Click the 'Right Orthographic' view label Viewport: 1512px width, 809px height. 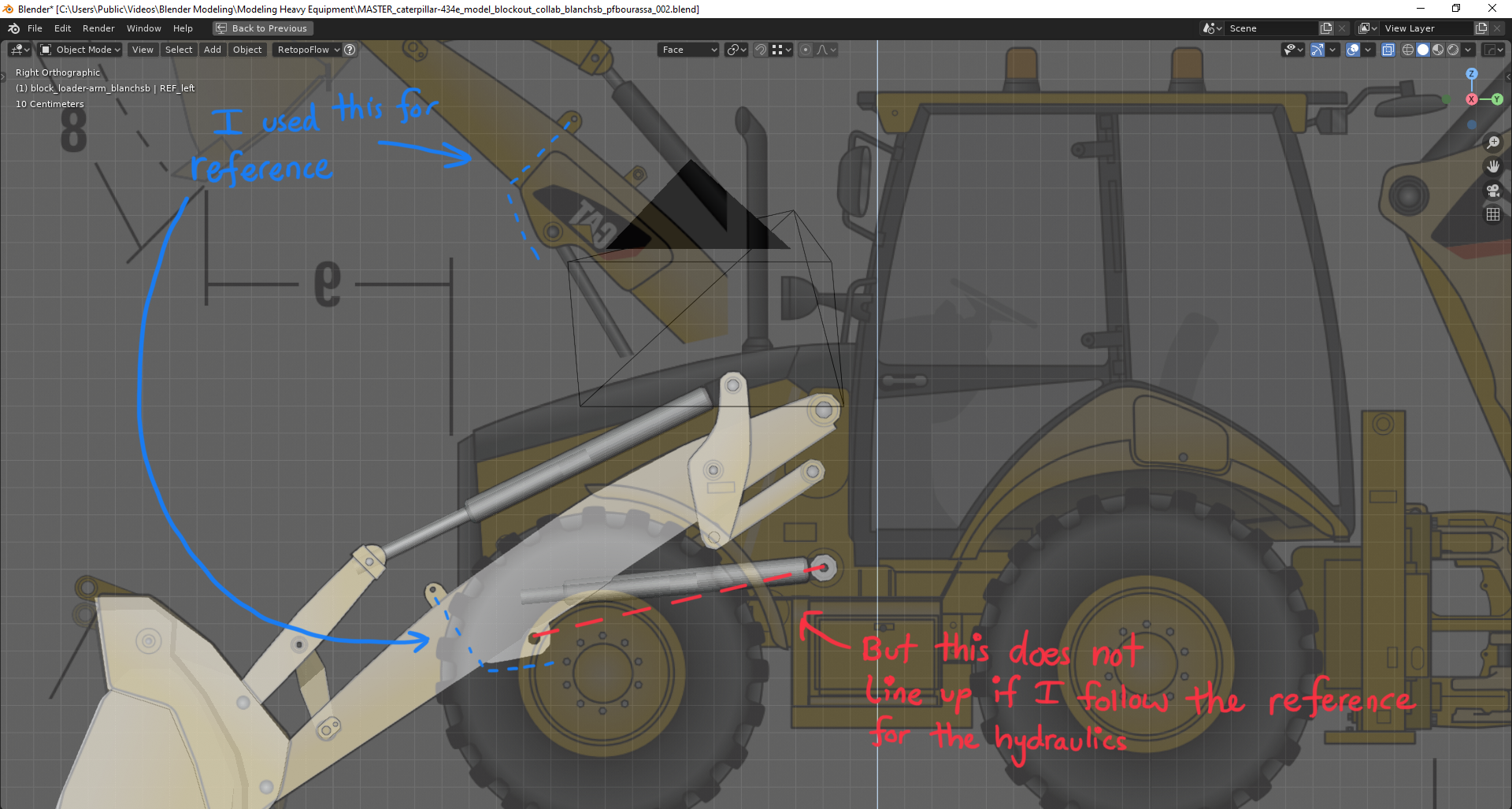pos(58,72)
